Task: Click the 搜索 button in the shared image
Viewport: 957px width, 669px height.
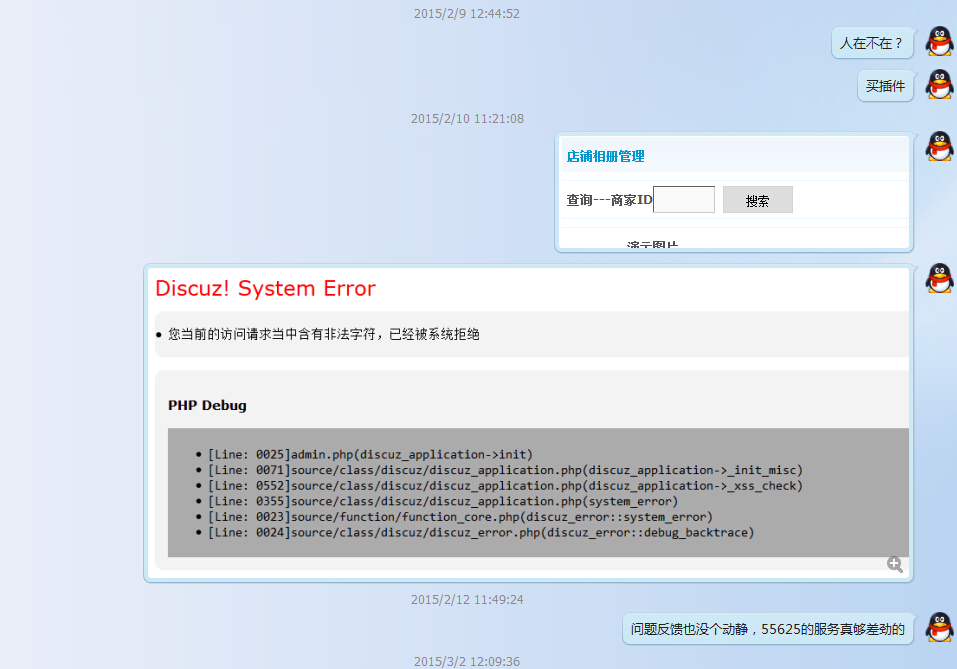Action: [757, 200]
